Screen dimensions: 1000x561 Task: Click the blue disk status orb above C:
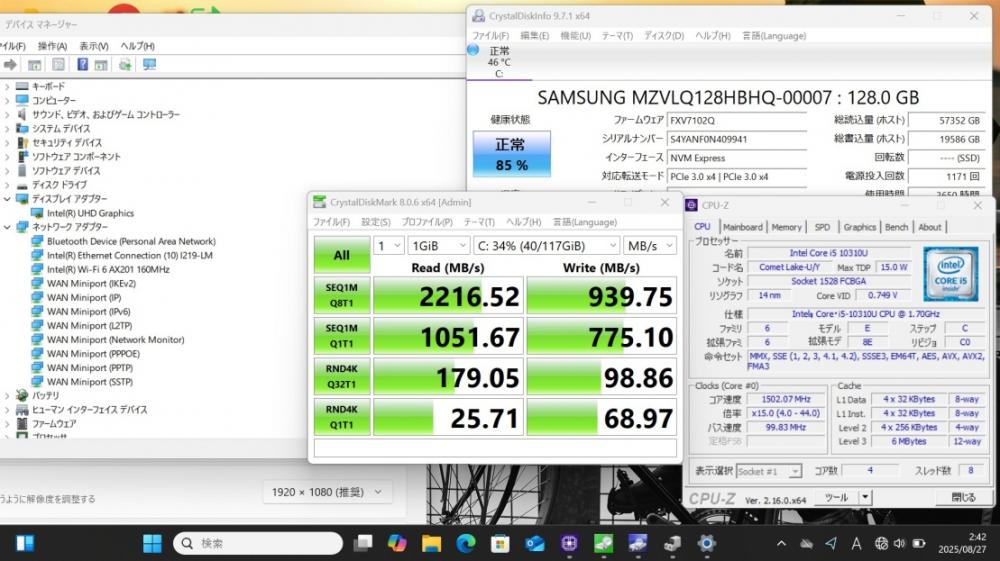[473, 50]
